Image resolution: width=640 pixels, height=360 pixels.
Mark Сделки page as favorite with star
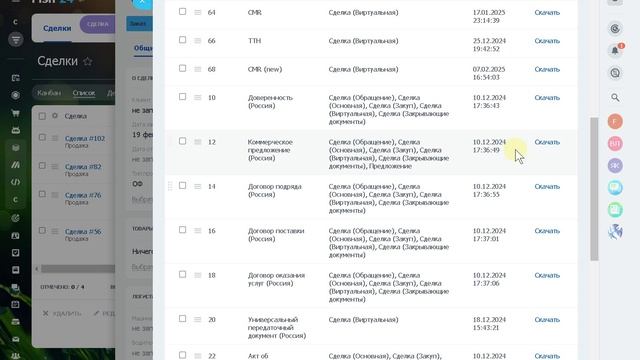coord(88,62)
